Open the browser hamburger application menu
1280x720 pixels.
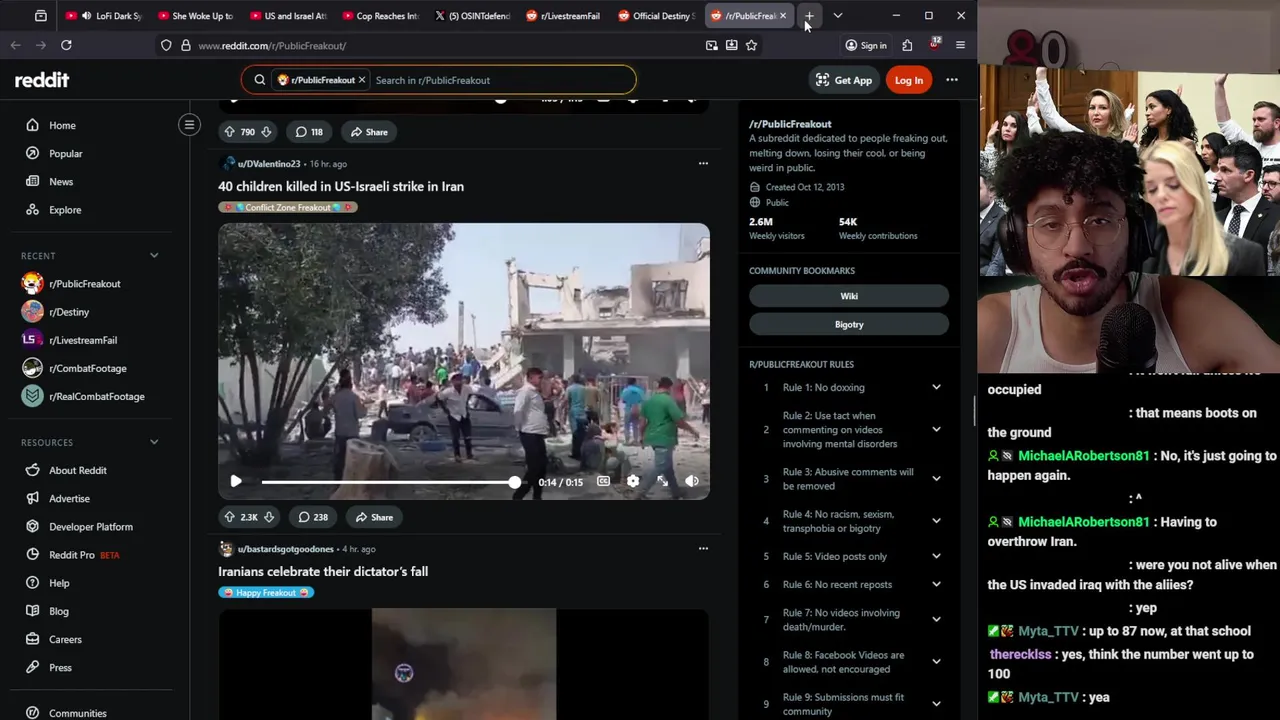pyautogui.click(x=960, y=45)
